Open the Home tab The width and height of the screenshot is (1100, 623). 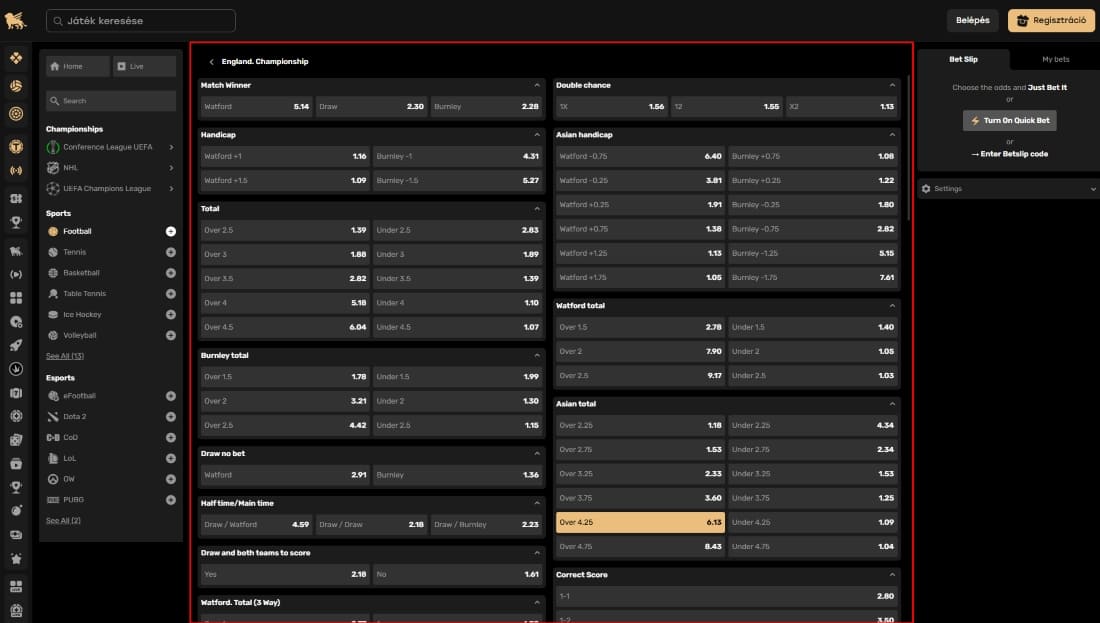pos(78,67)
